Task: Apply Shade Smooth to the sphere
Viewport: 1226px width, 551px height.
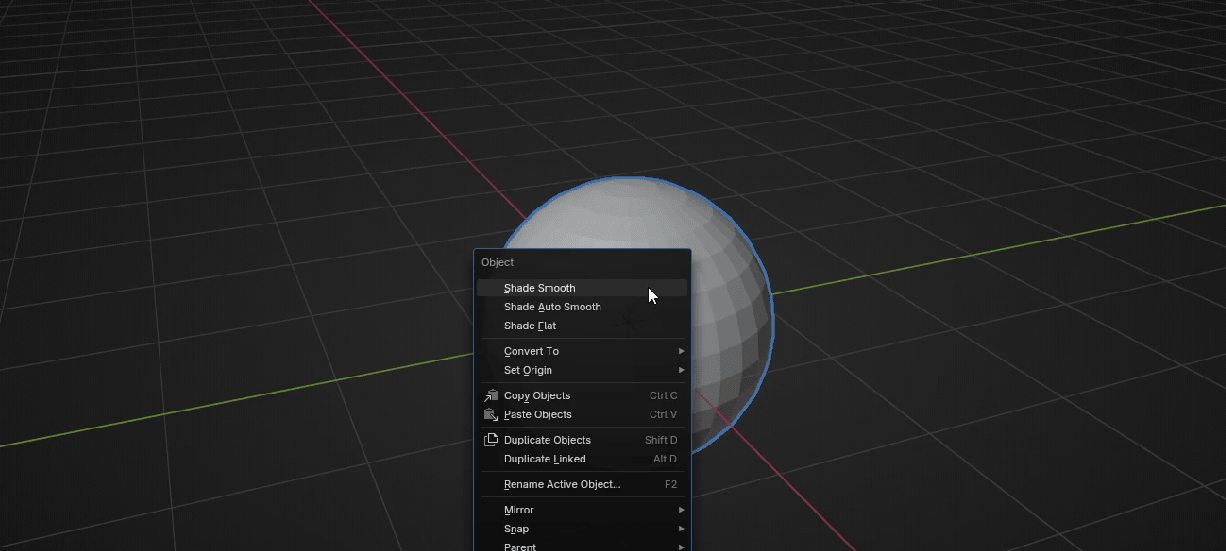Action: pyautogui.click(x=540, y=288)
